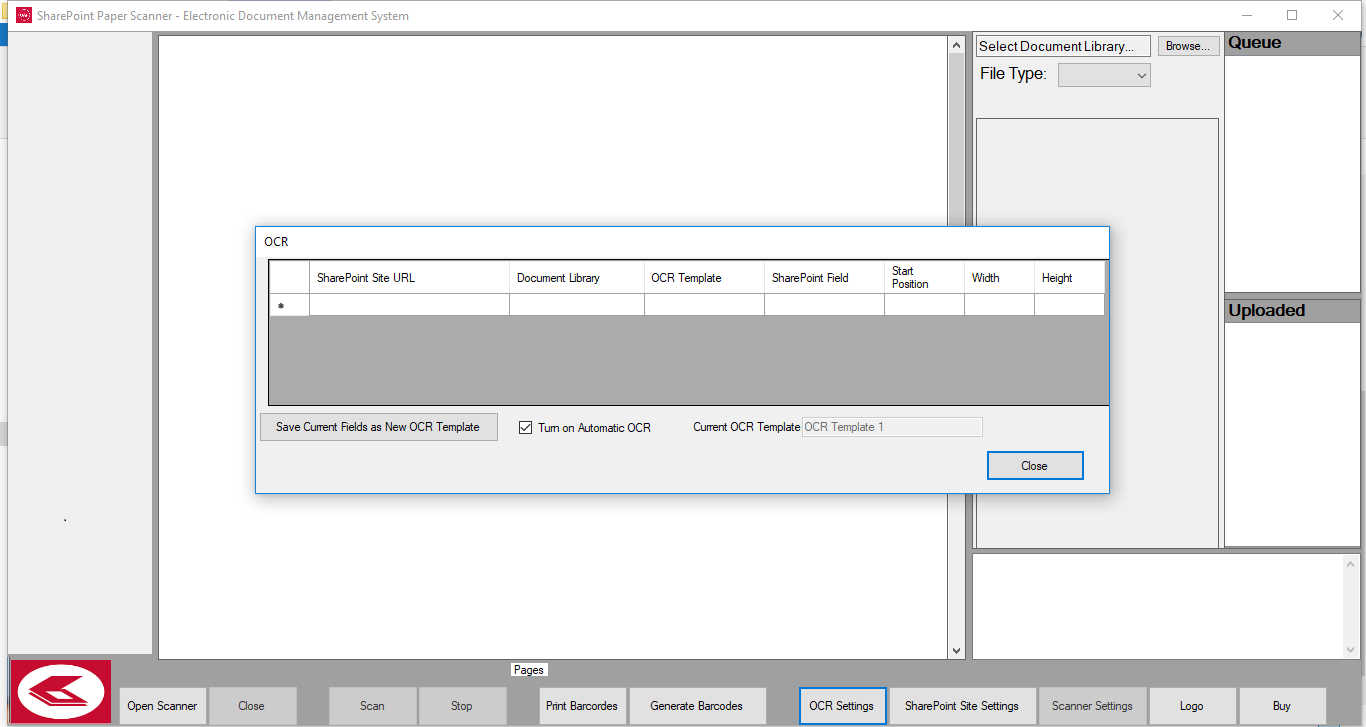This screenshot has width=1366, height=727.
Task: Toggle Turn on Automatic OCR checkbox
Action: click(x=525, y=427)
